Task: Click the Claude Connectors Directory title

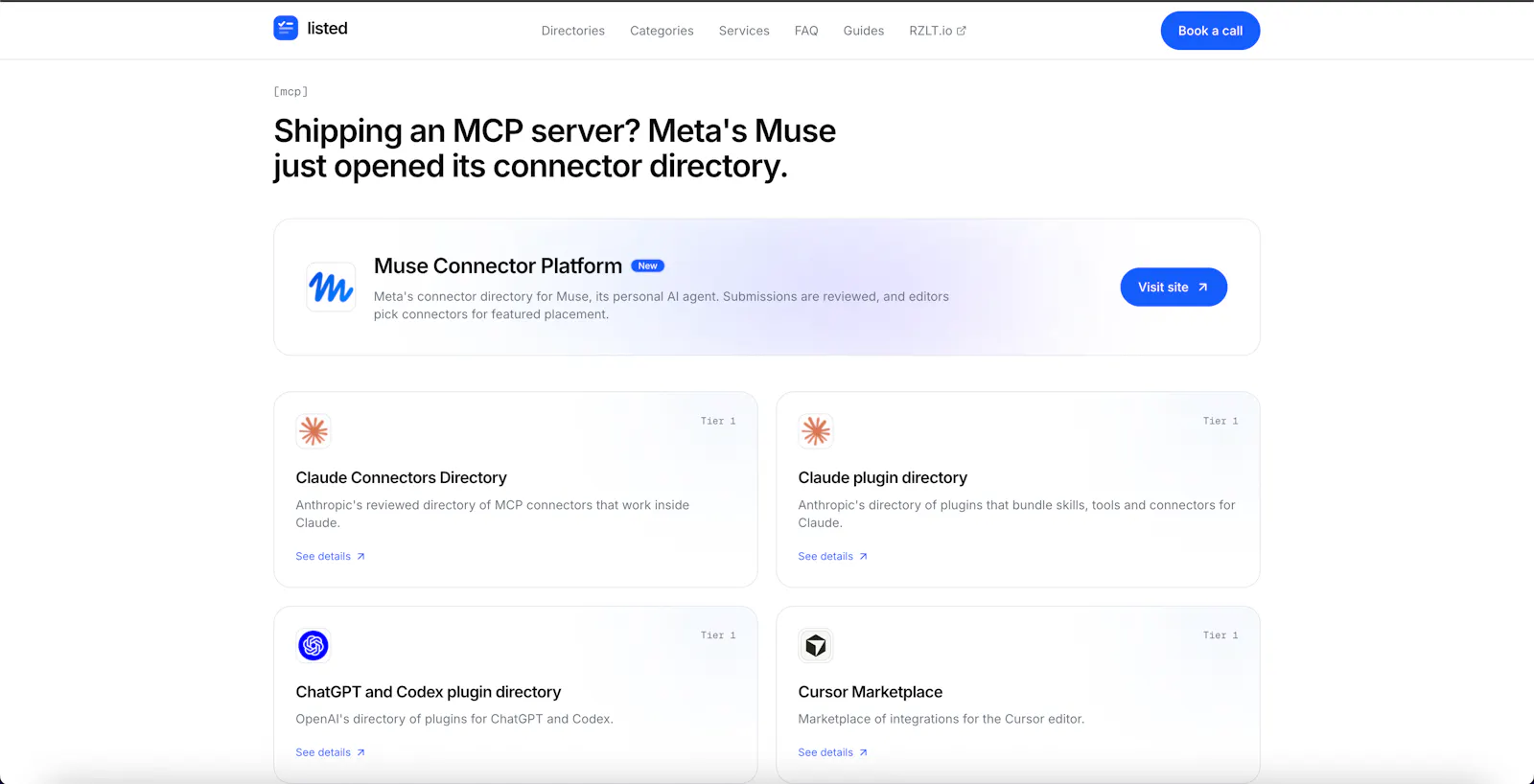Action: click(x=401, y=477)
